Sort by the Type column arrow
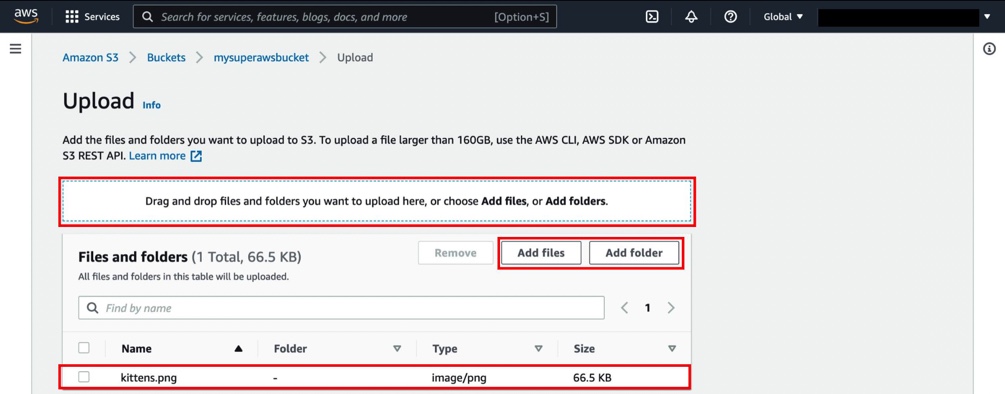 point(538,349)
